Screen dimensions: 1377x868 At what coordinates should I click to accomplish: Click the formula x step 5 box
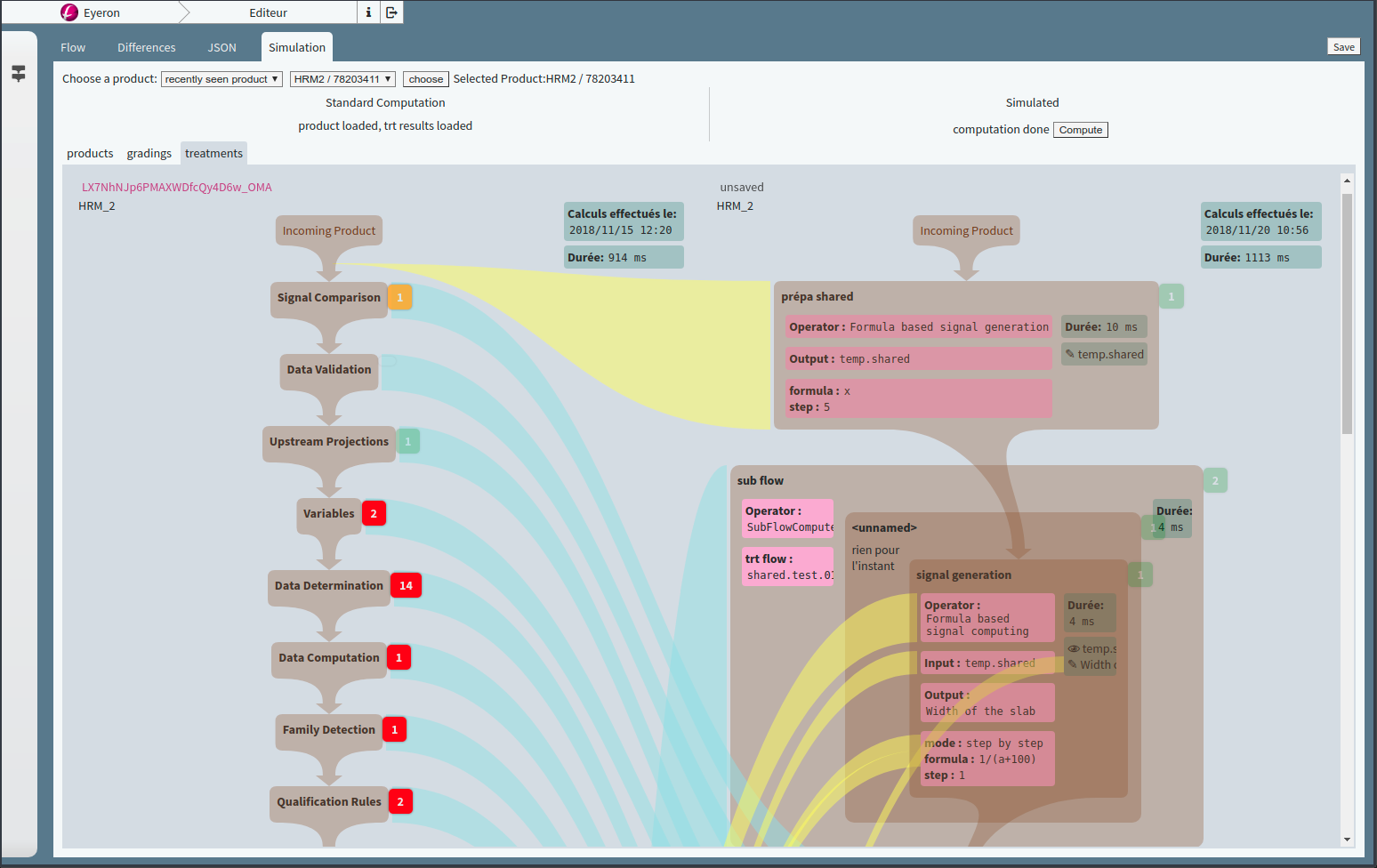(920, 398)
